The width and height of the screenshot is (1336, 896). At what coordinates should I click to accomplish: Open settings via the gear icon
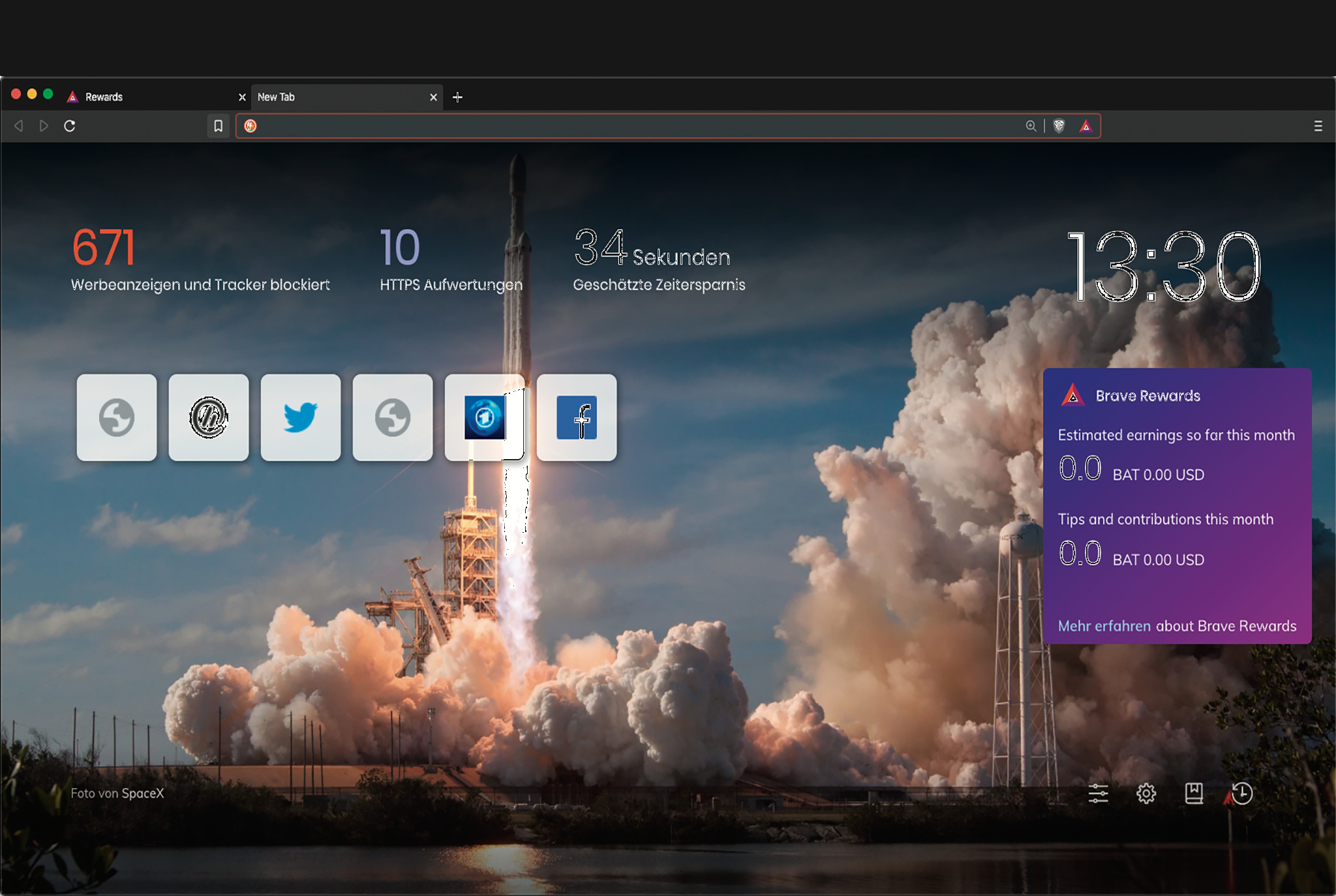pos(1146,793)
